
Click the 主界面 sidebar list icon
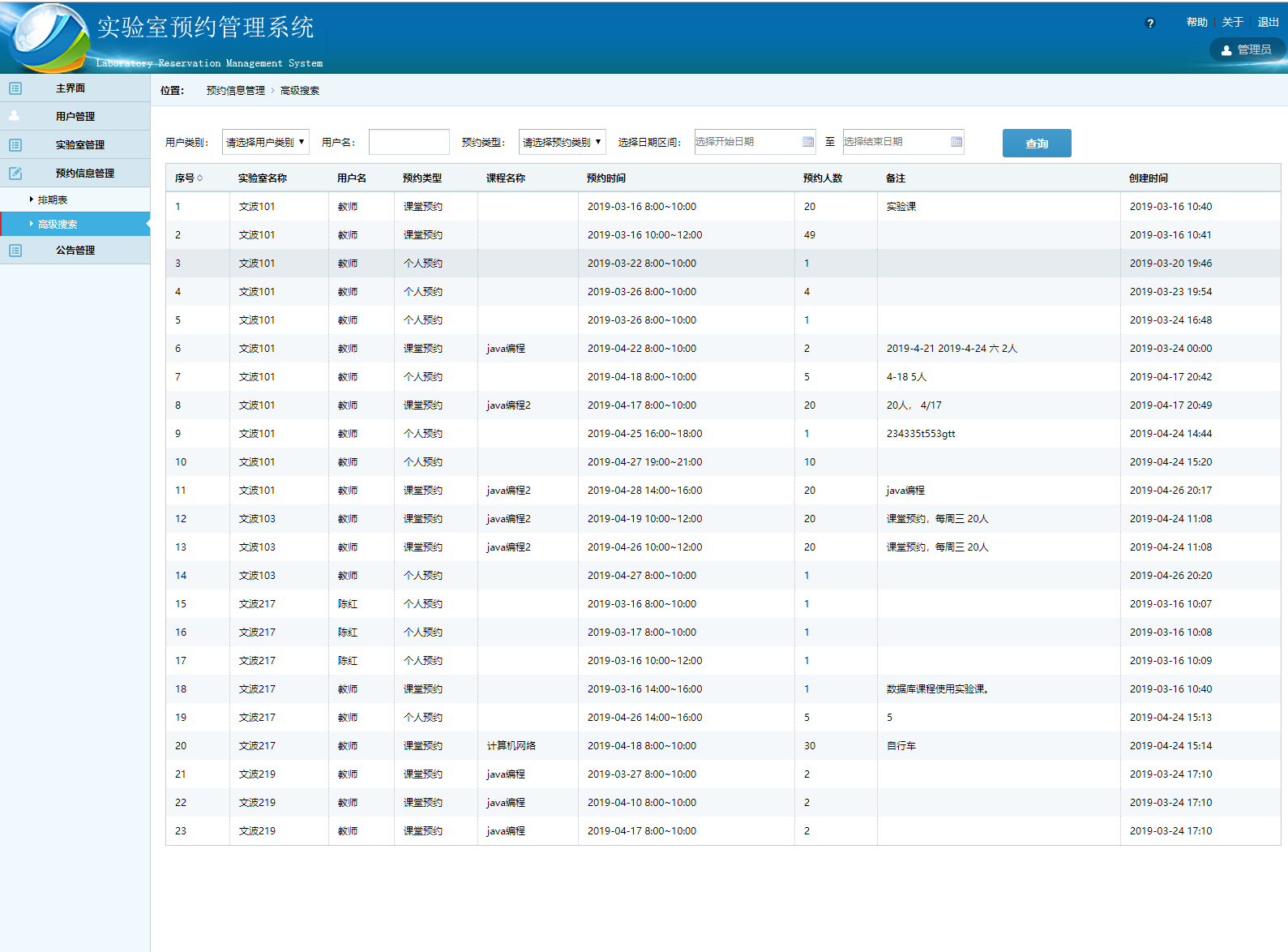coord(15,88)
